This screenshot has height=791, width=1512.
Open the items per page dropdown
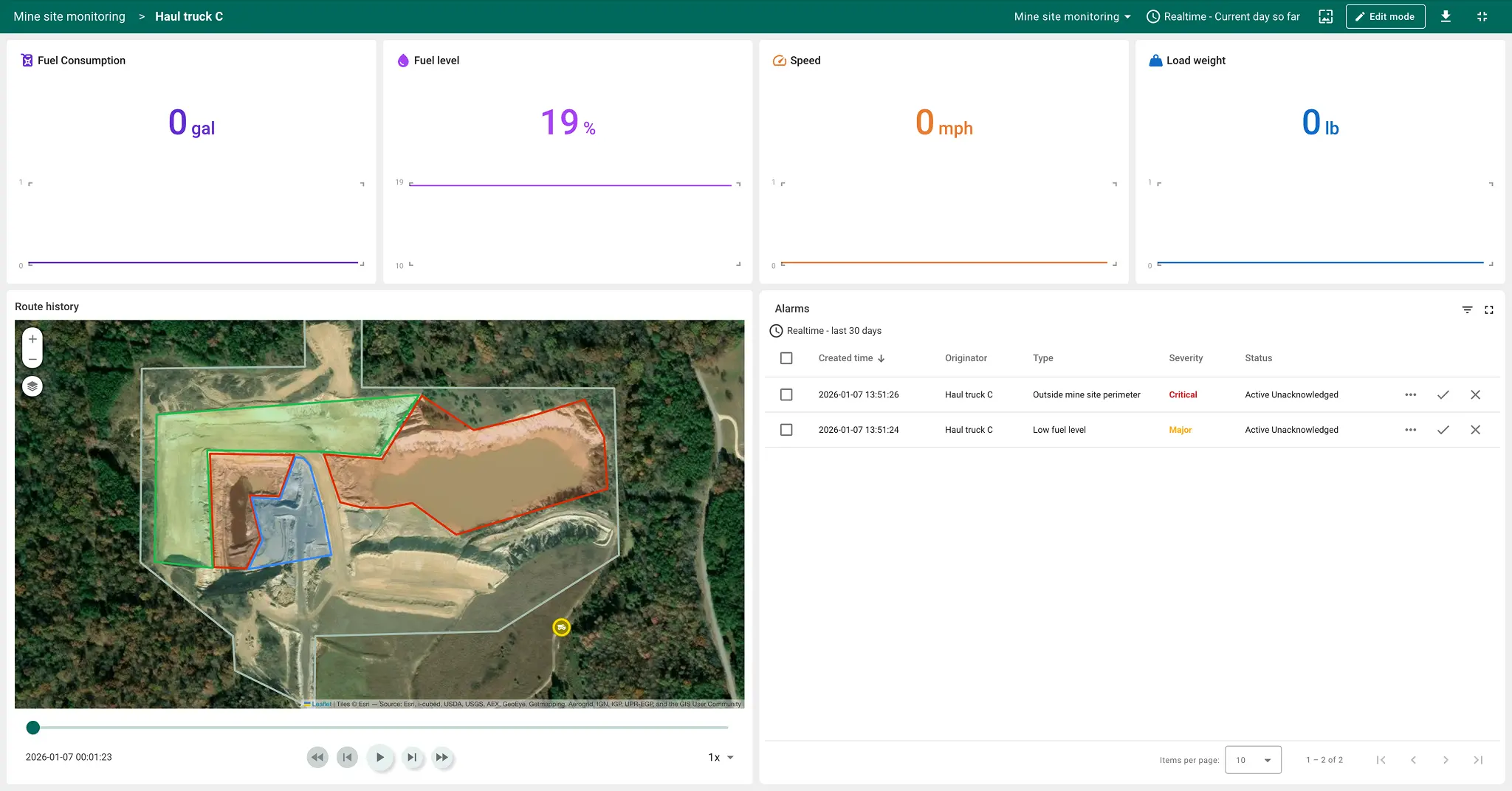(1253, 760)
